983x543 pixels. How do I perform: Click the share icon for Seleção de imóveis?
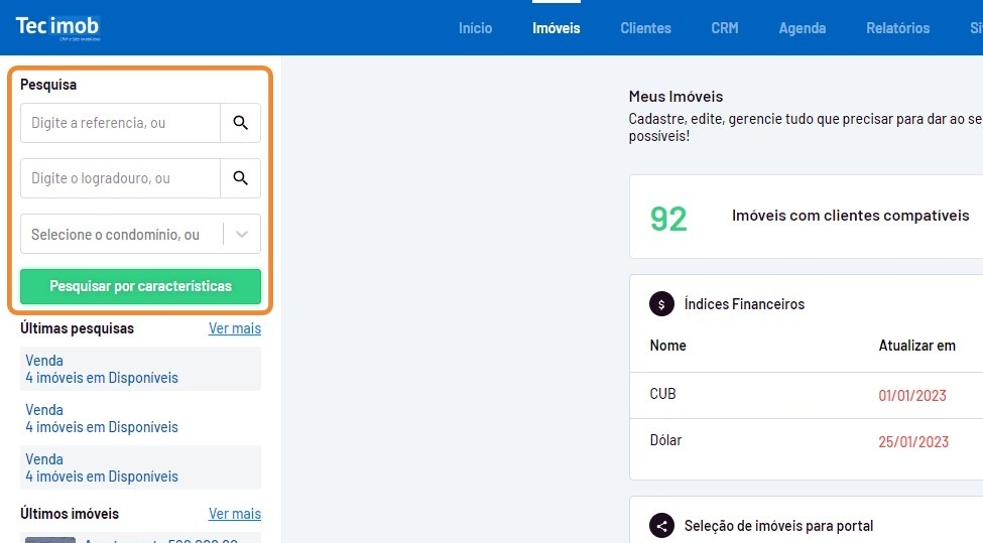(x=661, y=525)
